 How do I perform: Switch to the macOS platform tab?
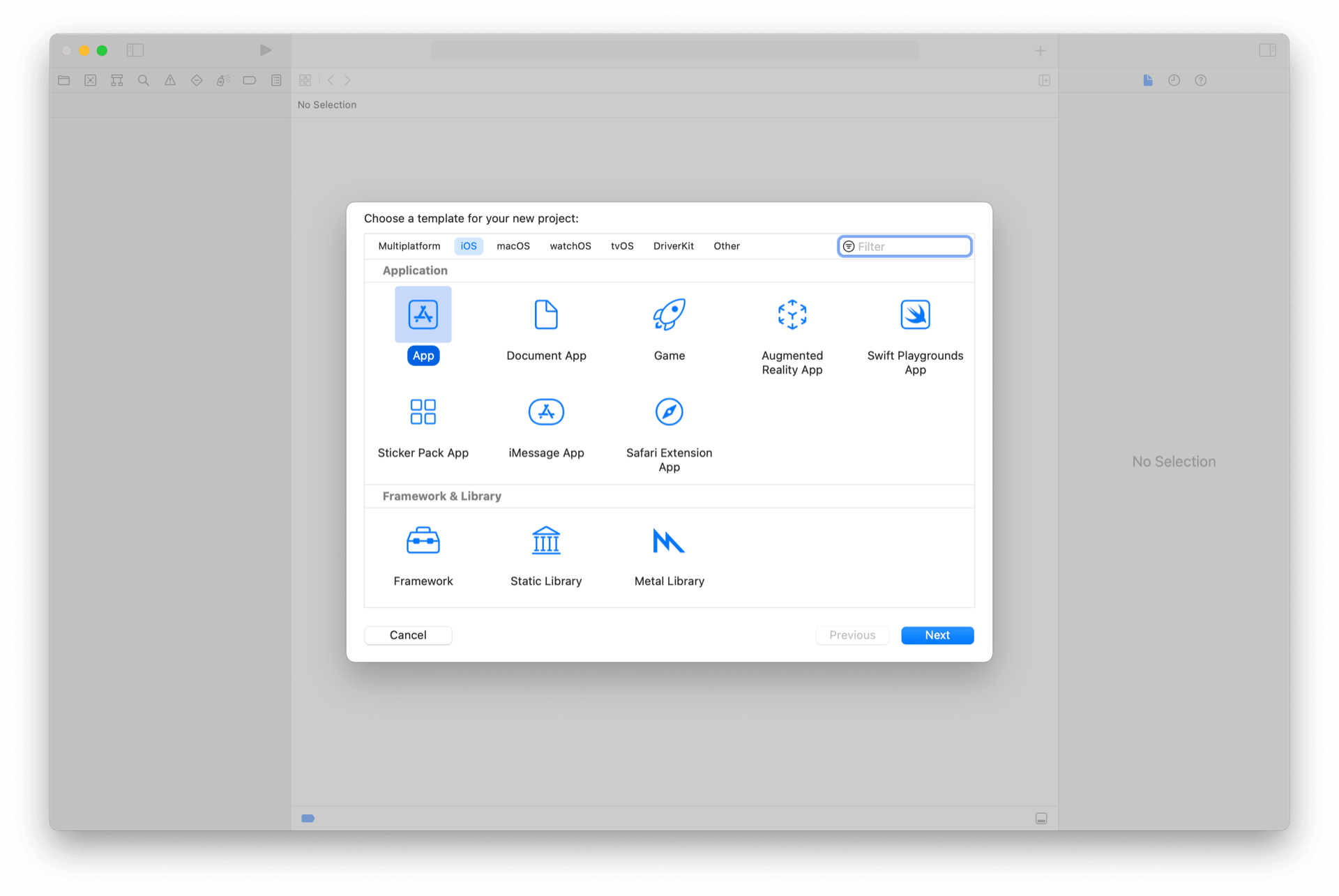(x=513, y=246)
